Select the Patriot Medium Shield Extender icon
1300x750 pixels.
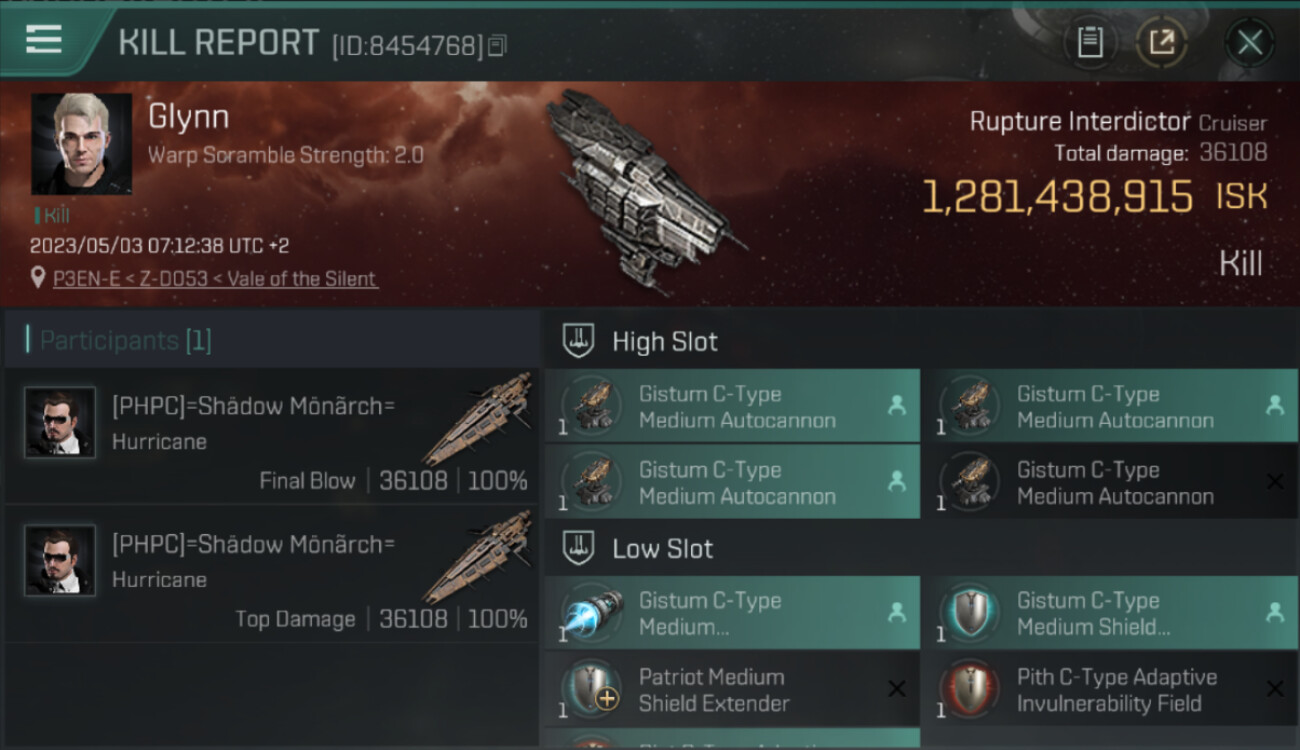pyautogui.click(x=592, y=689)
